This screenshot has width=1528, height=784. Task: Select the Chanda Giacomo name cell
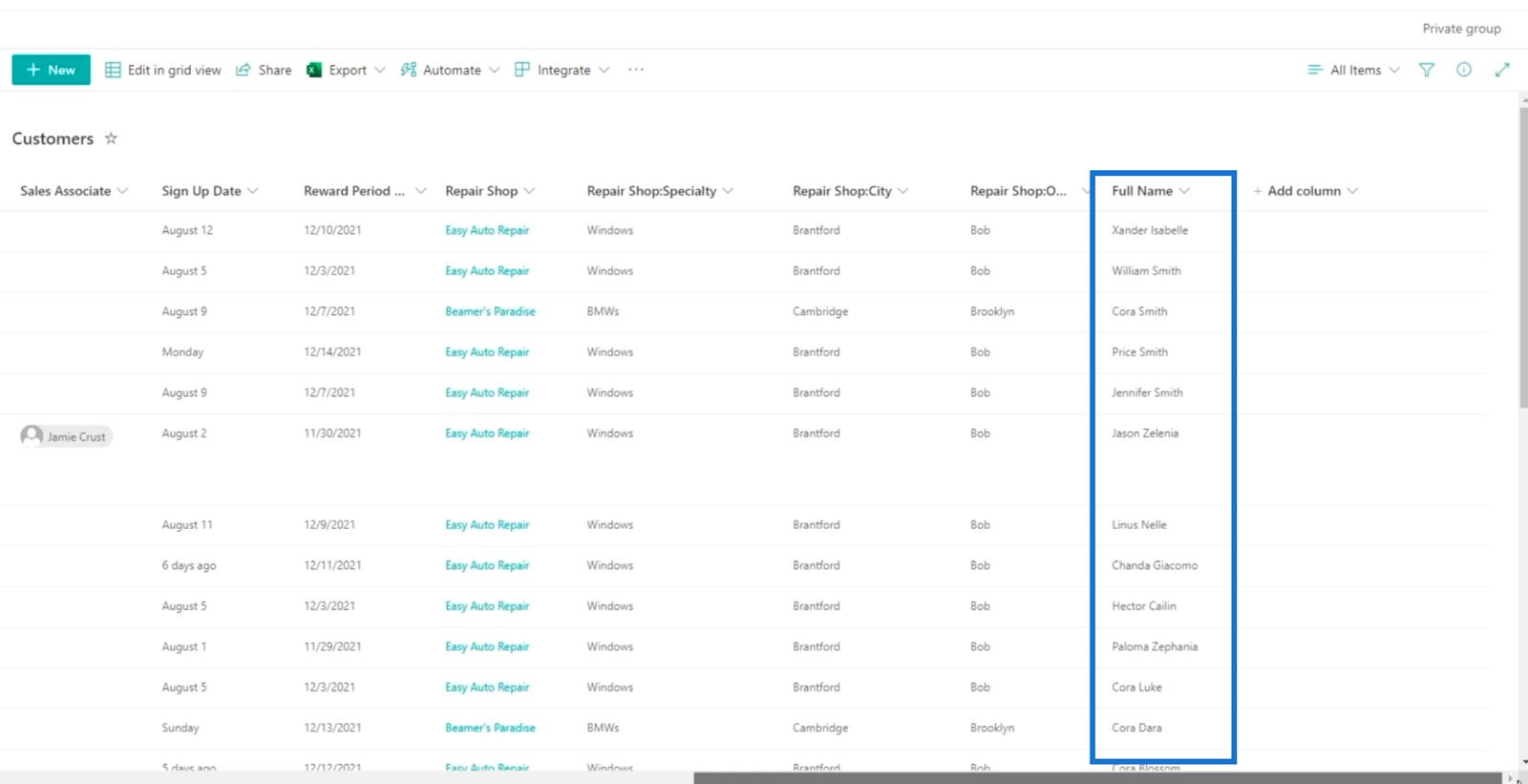1155,565
